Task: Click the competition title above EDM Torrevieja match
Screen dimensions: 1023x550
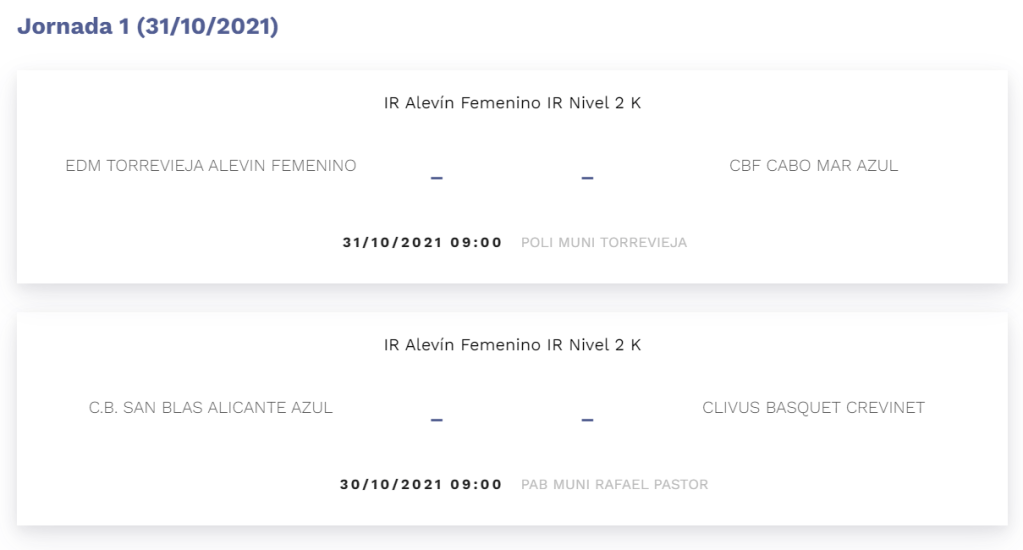Action: 512,103
